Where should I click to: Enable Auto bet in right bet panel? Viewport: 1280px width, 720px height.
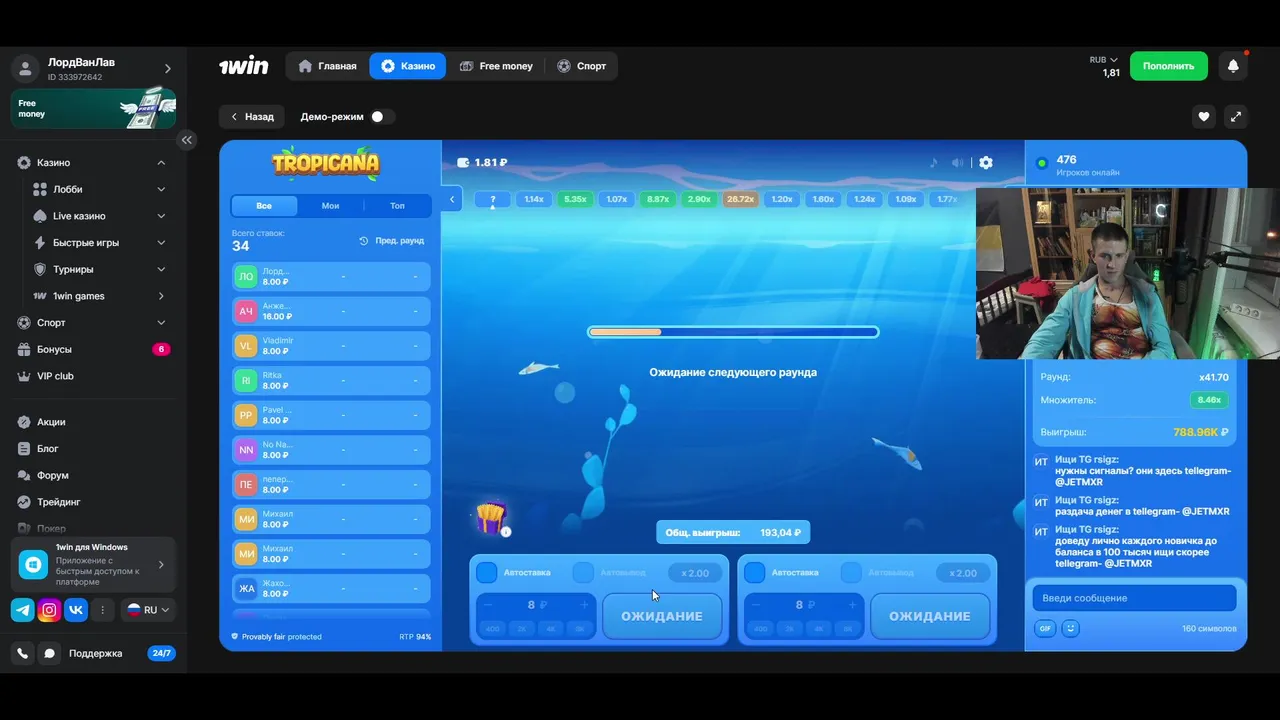(755, 573)
